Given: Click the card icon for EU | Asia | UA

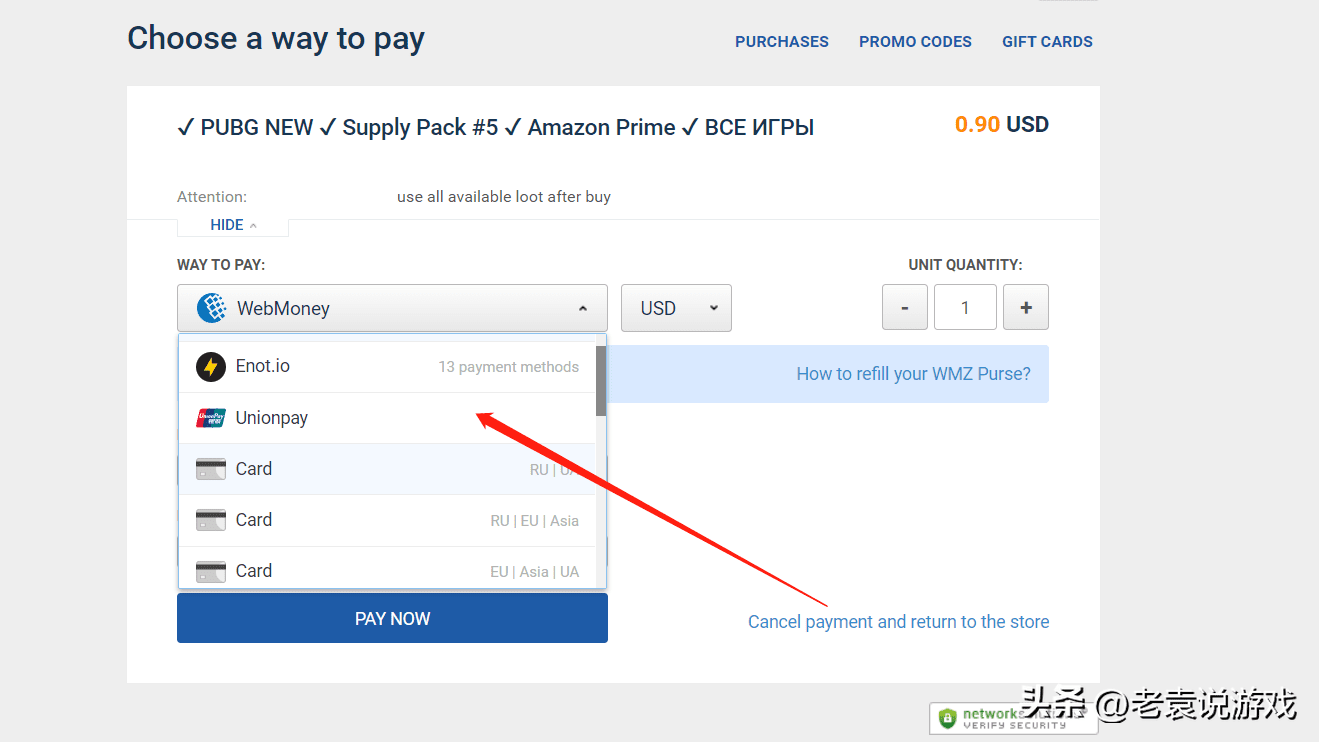Looking at the screenshot, I should pyautogui.click(x=211, y=571).
